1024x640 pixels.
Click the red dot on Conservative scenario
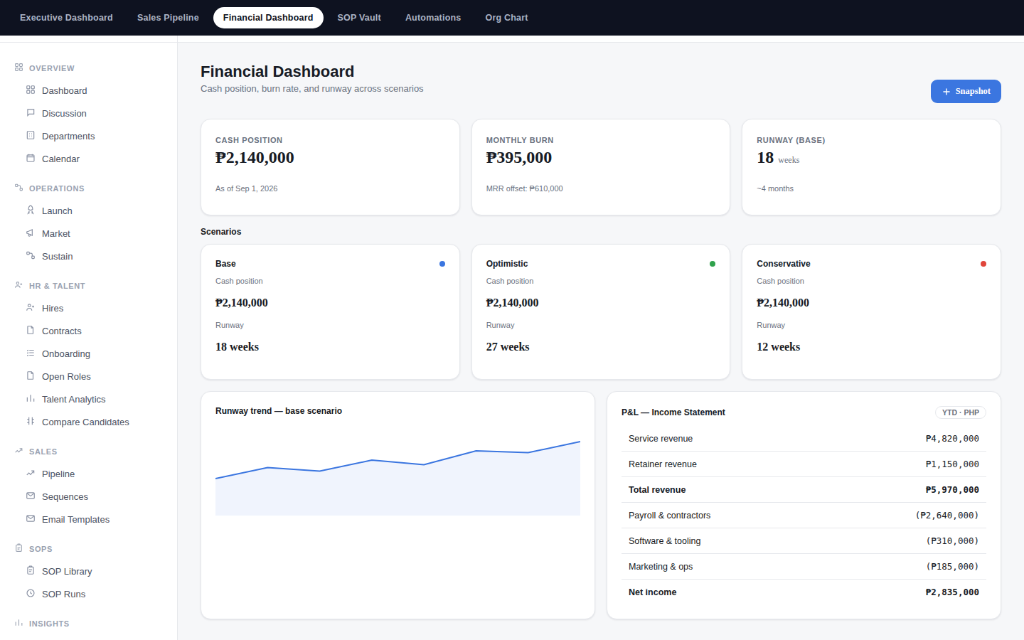coord(984,264)
